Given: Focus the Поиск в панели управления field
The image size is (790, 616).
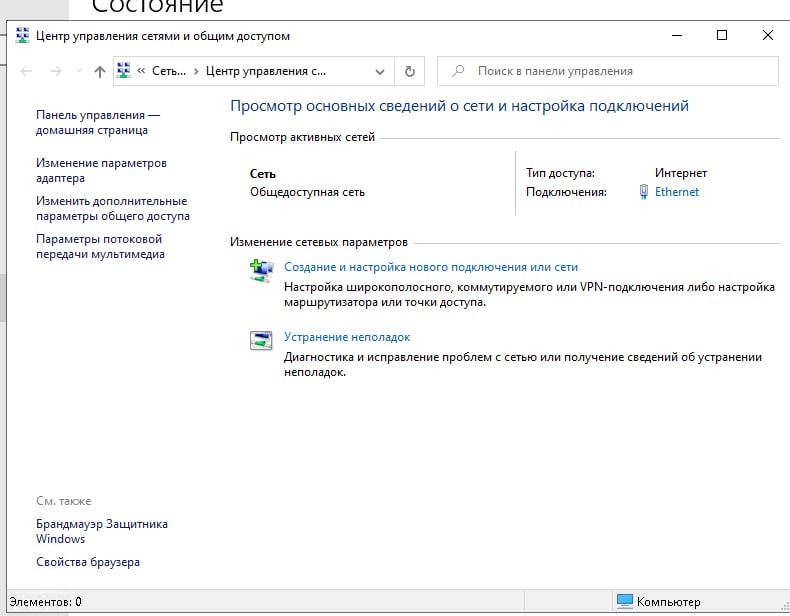Looking at the screenshot, I should (x=608, y=71).
